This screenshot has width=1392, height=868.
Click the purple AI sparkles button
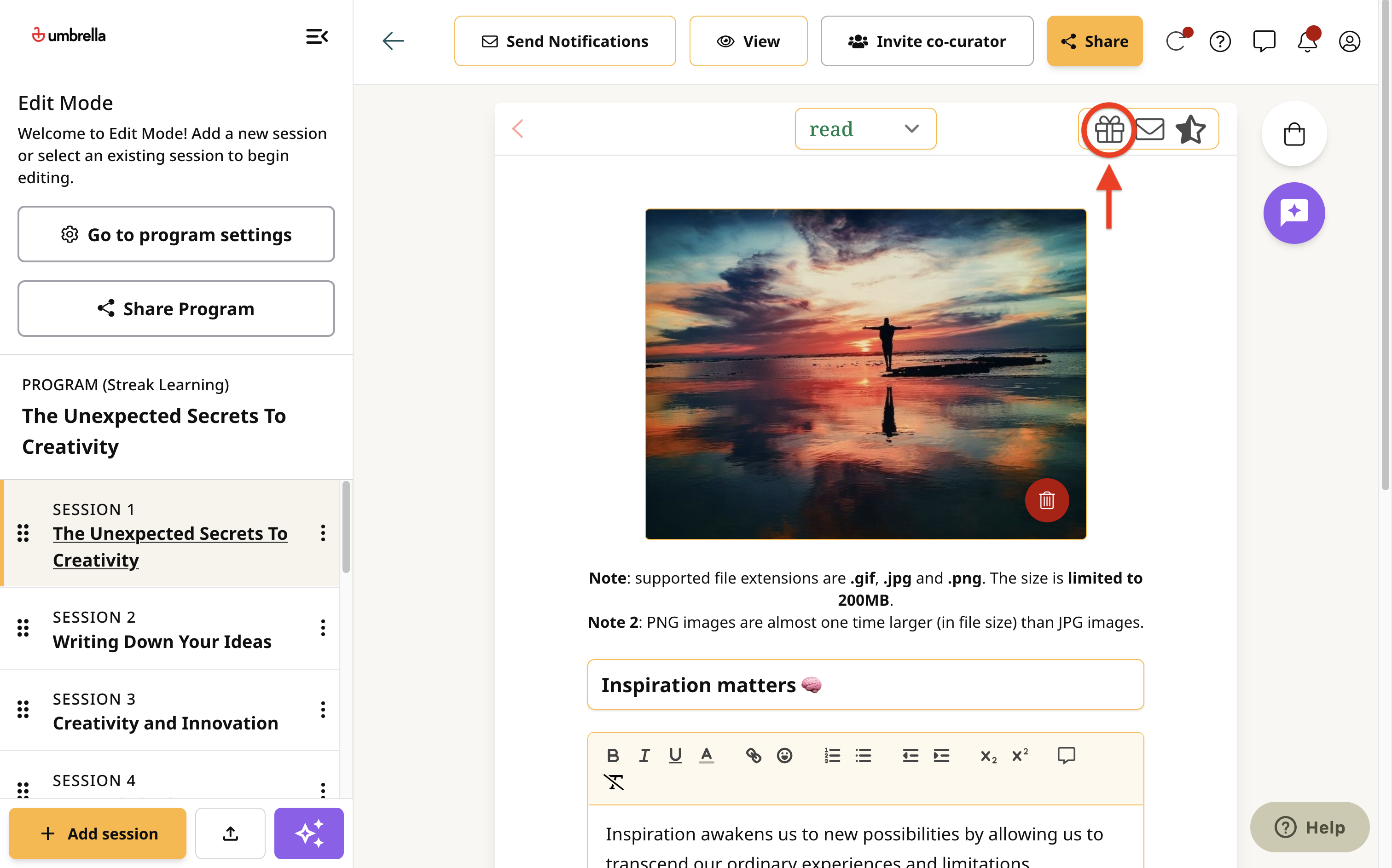click(309, 833)
